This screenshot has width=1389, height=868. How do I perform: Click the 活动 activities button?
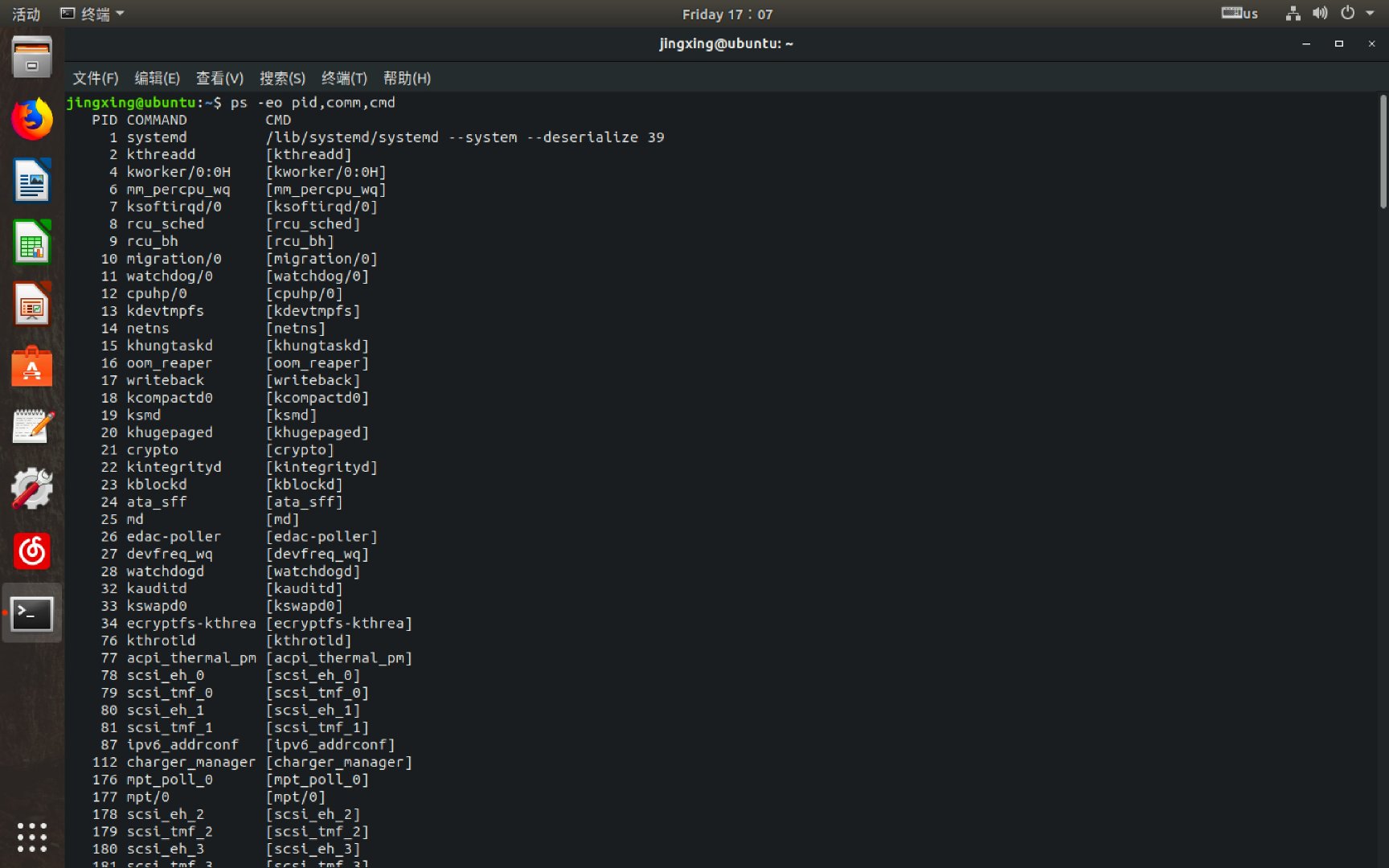pyautogui.click(x=26, y=14)
